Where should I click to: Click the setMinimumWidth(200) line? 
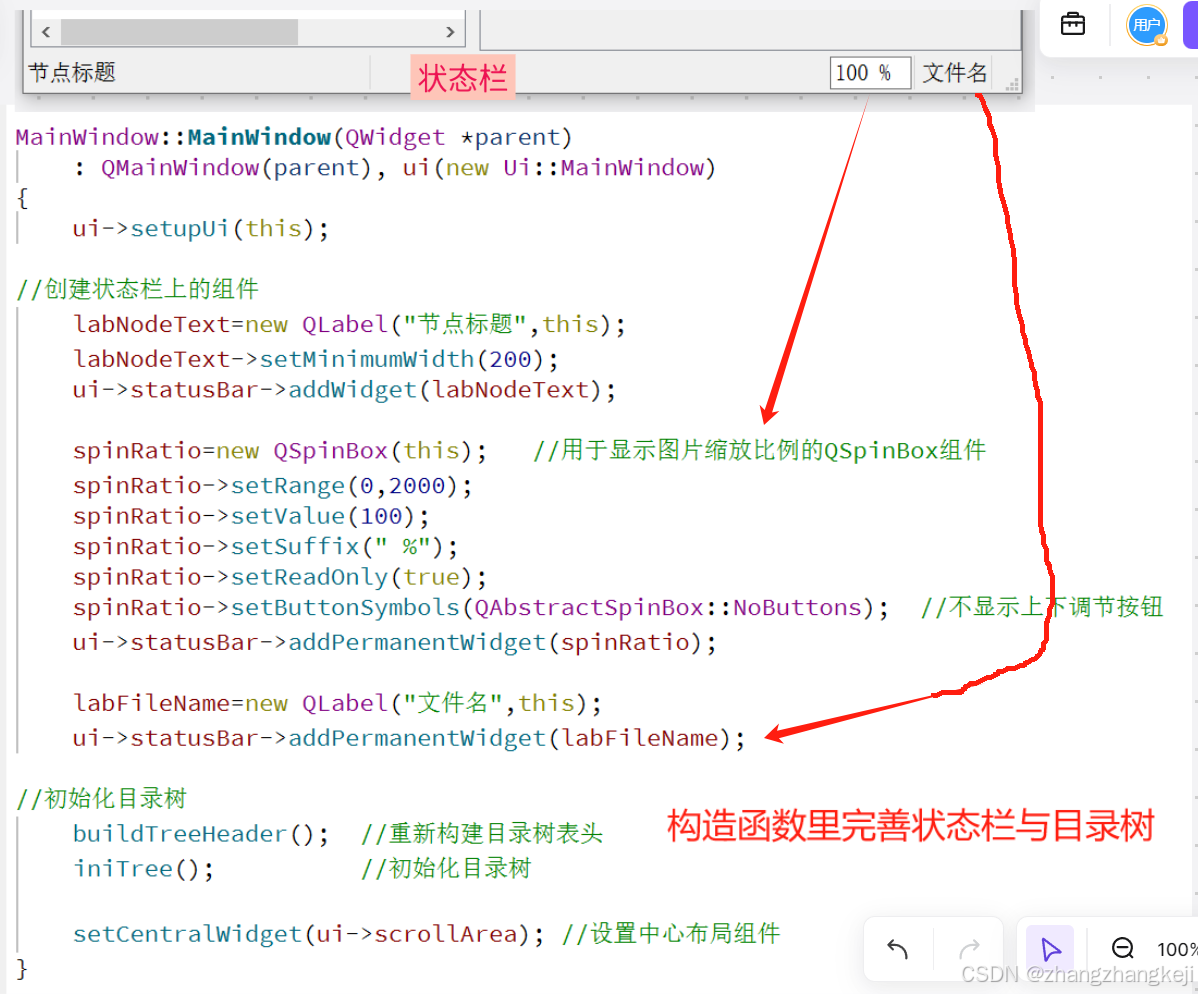(316, 358)
